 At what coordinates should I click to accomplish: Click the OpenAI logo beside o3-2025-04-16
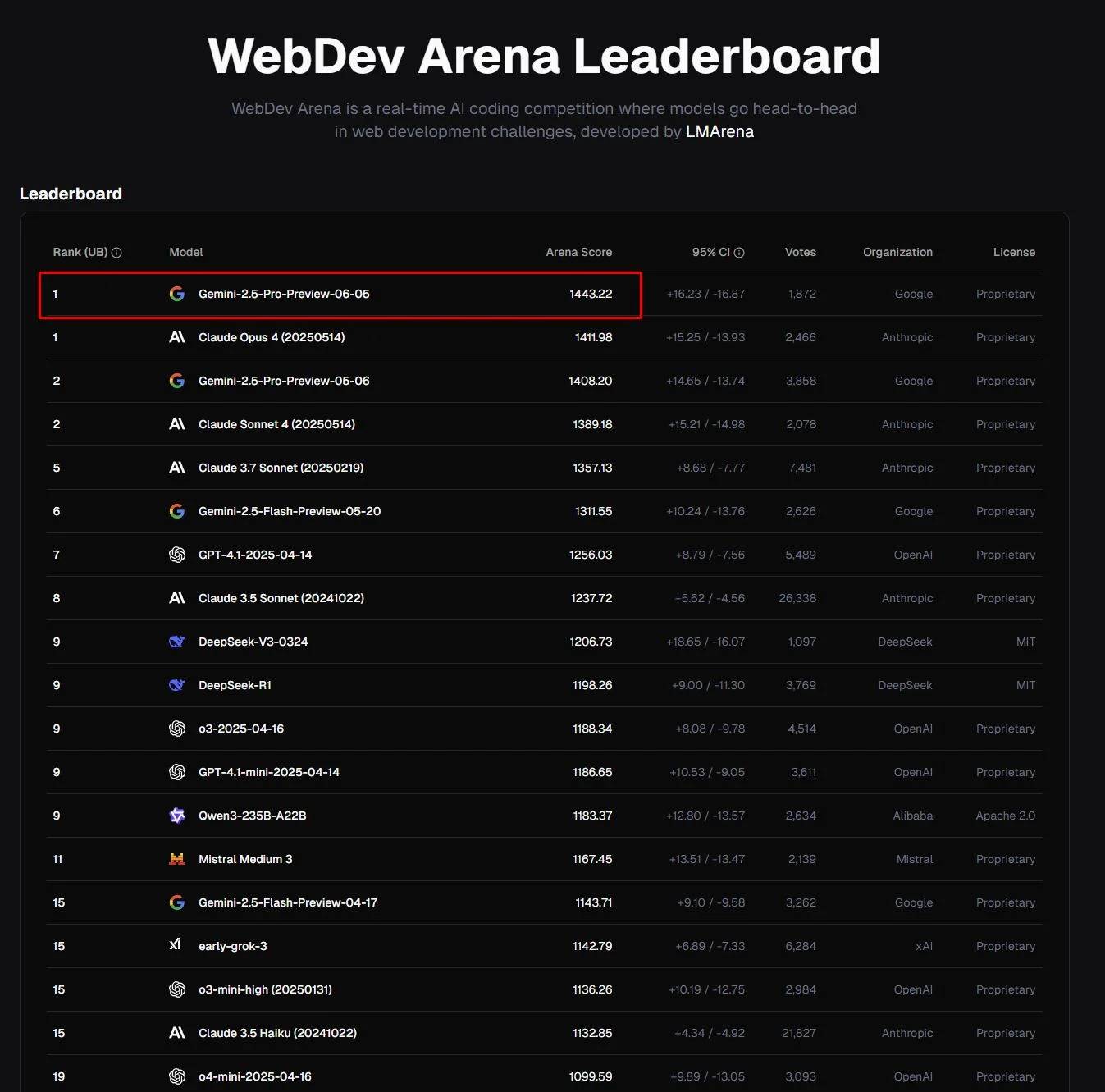(176, 729)
